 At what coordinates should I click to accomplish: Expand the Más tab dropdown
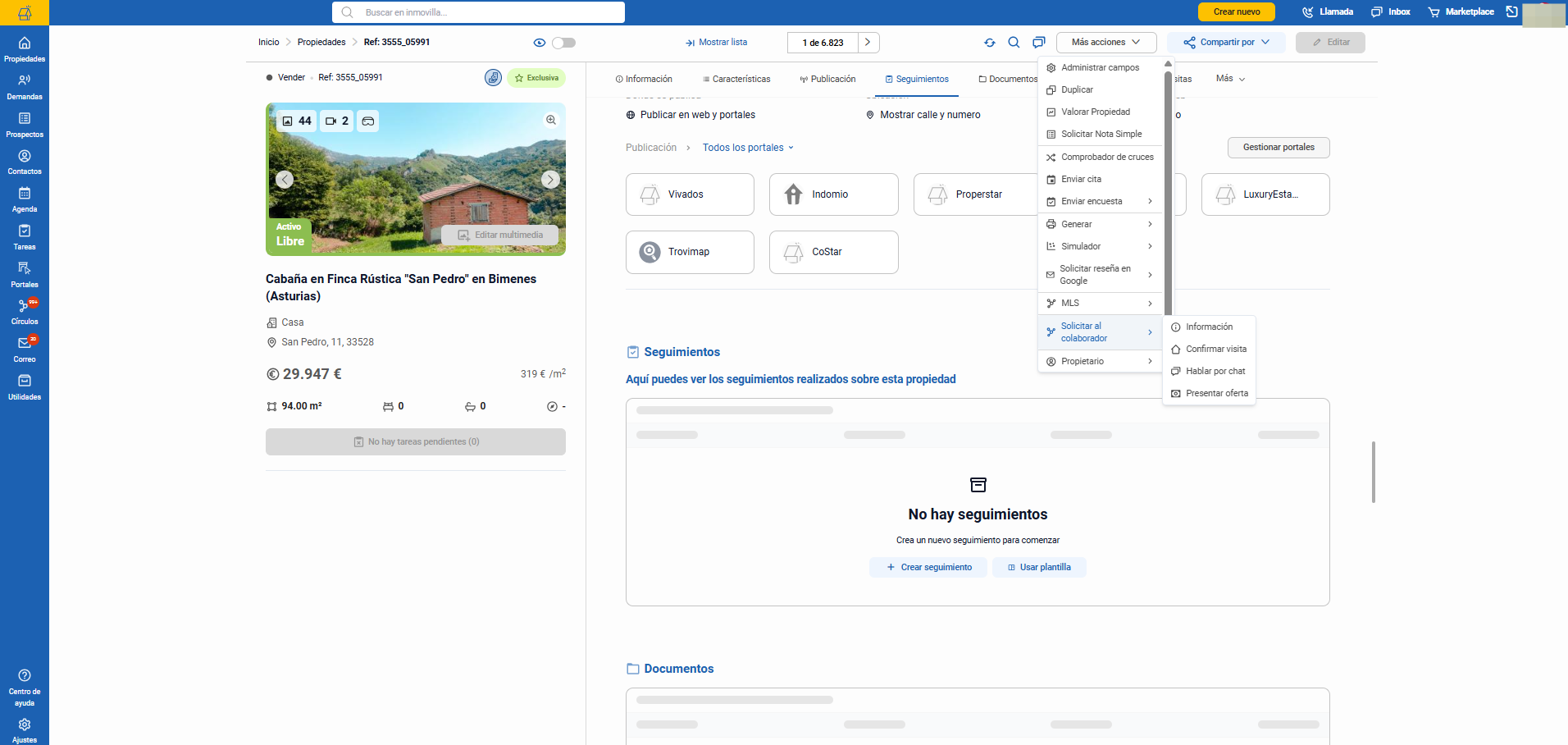pos(1230,79)
